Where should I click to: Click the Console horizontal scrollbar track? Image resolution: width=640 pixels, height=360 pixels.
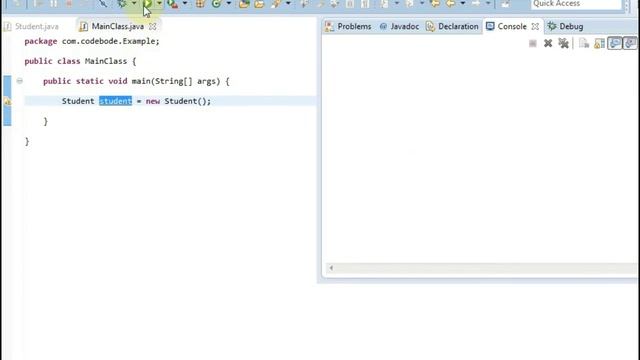click(486, 268)
